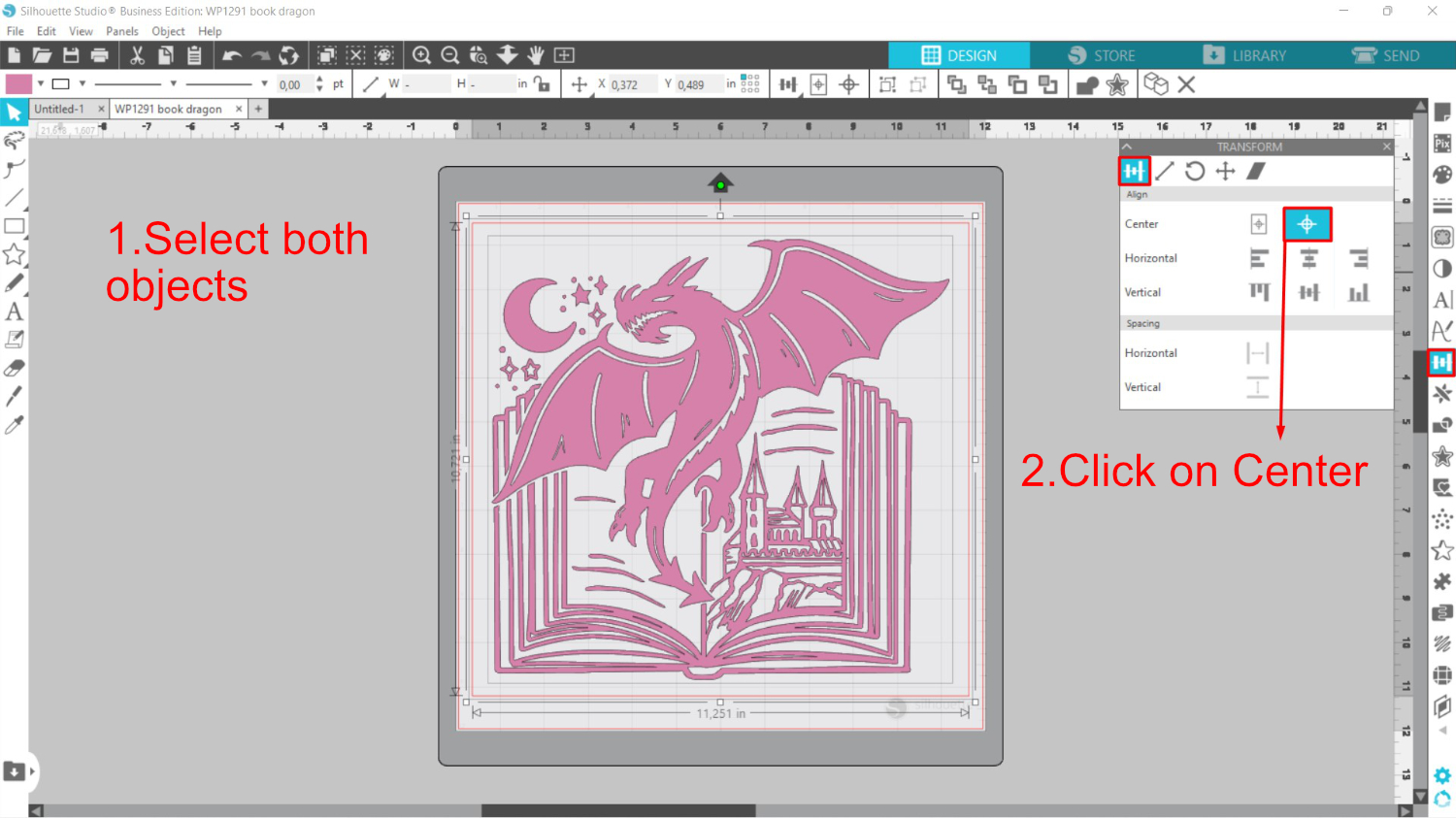Open the File menu
This screenshot has height=818, width=1456.
click(x=16, y=31)
